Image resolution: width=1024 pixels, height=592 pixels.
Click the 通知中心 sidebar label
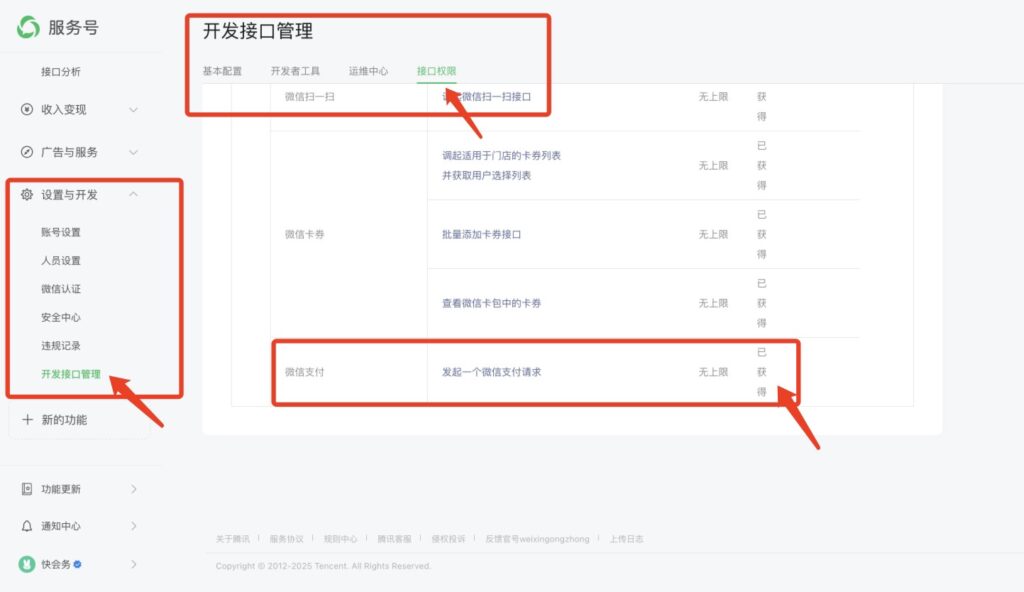61,526
